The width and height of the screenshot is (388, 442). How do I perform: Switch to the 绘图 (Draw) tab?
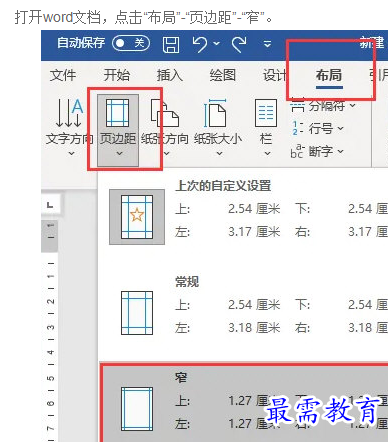(x=223, y=75)
